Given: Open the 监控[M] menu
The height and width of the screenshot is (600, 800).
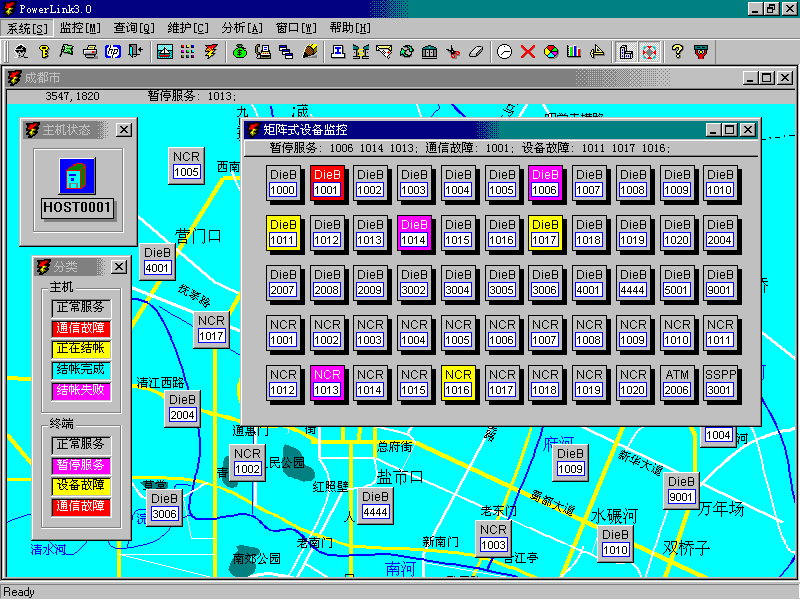Looking at the screenshot, I should [x=80, y=28].
